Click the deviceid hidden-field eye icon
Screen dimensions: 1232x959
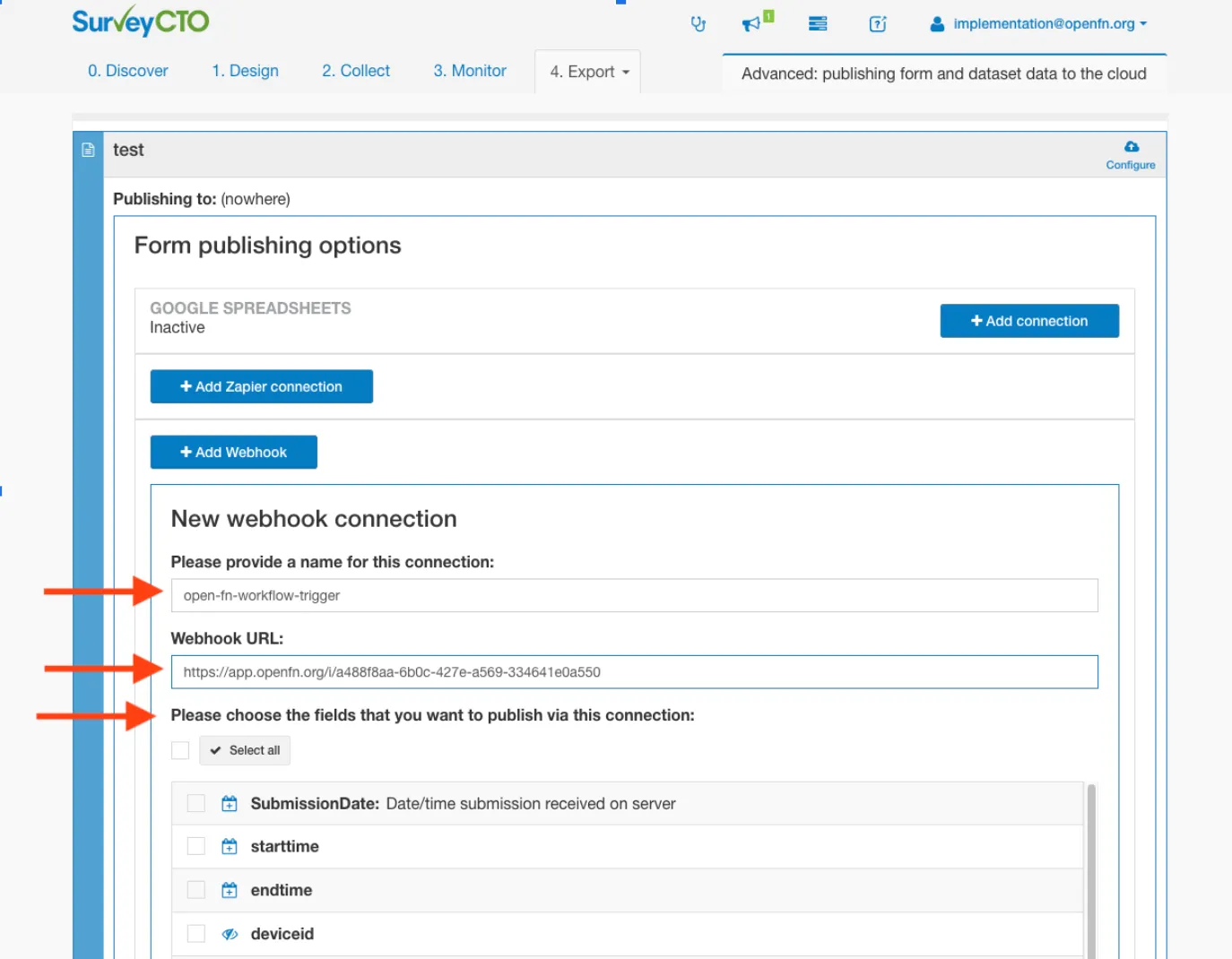pos(230,934)
